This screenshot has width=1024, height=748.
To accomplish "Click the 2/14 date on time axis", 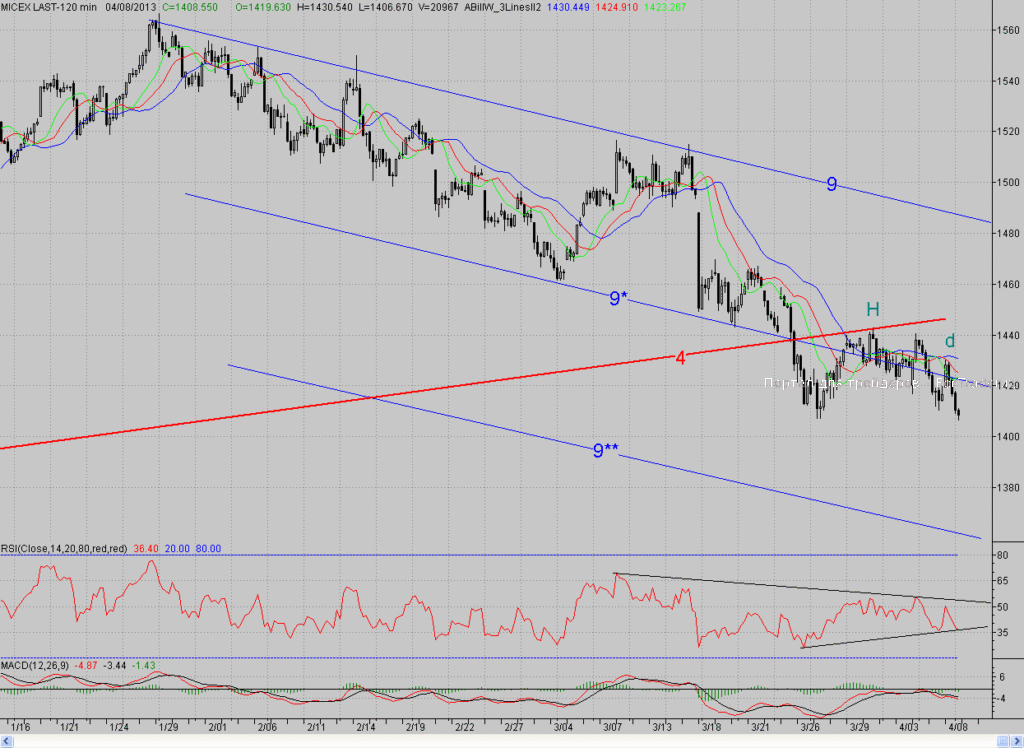I will [x=366, y=726].
